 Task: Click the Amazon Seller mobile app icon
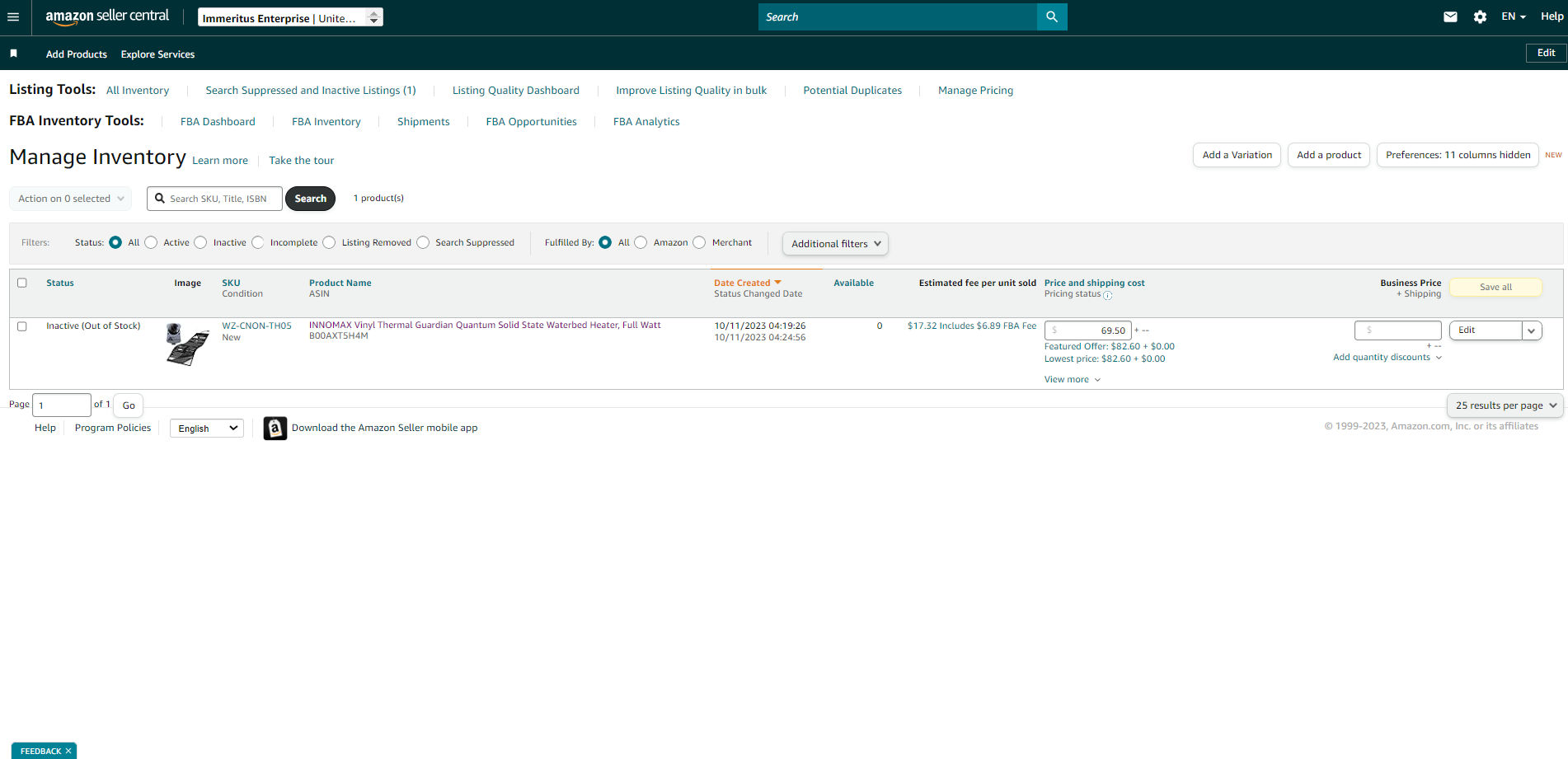point(275,428)
